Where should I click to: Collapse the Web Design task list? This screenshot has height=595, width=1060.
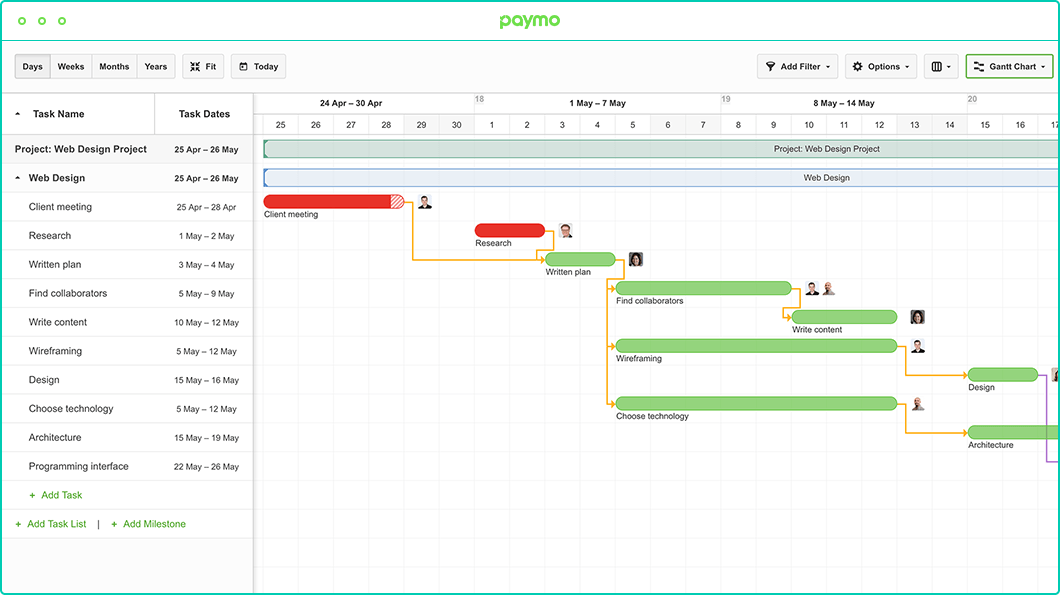coord(18,178)
